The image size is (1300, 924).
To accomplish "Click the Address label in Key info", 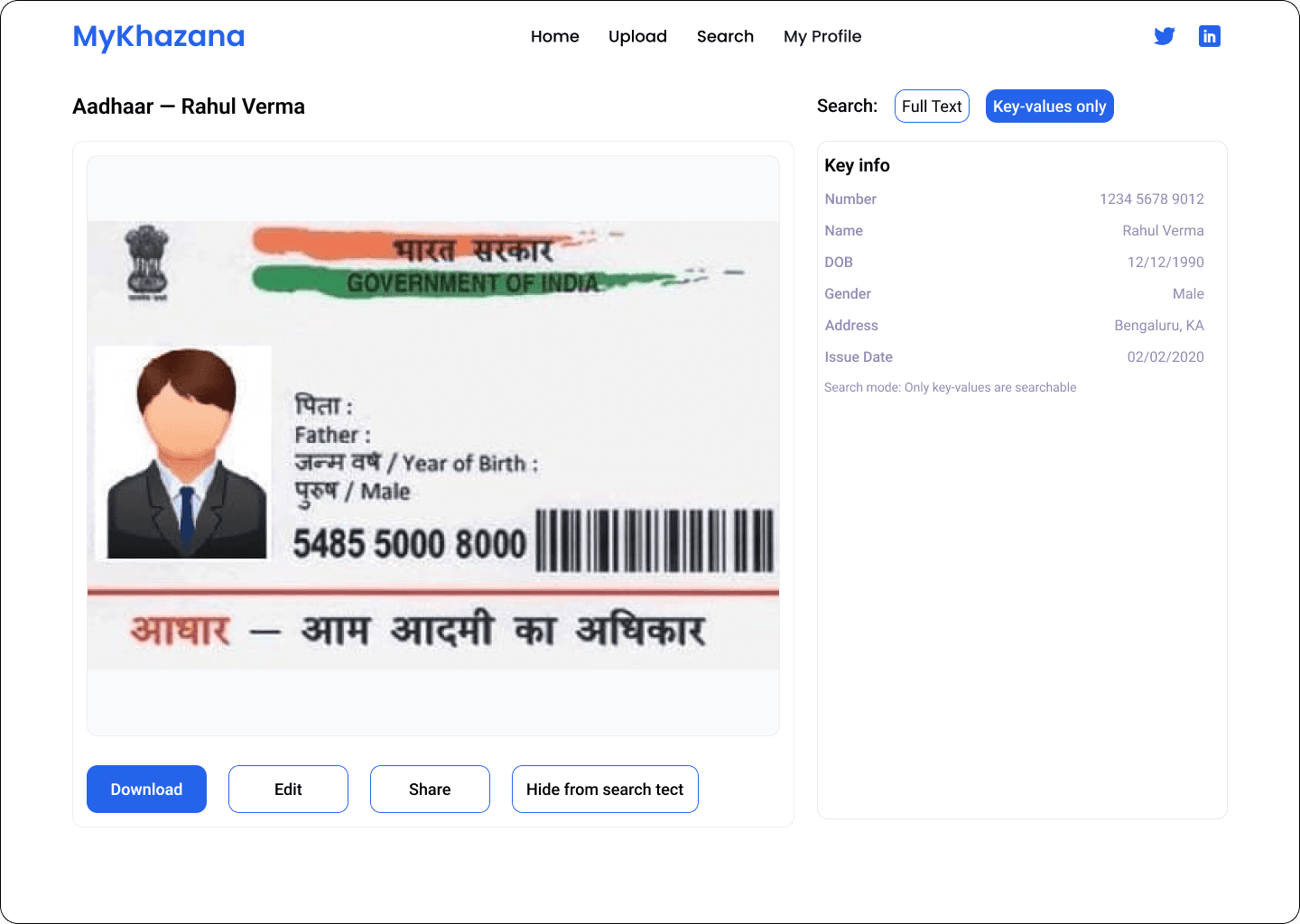I will tap(851, 325).
